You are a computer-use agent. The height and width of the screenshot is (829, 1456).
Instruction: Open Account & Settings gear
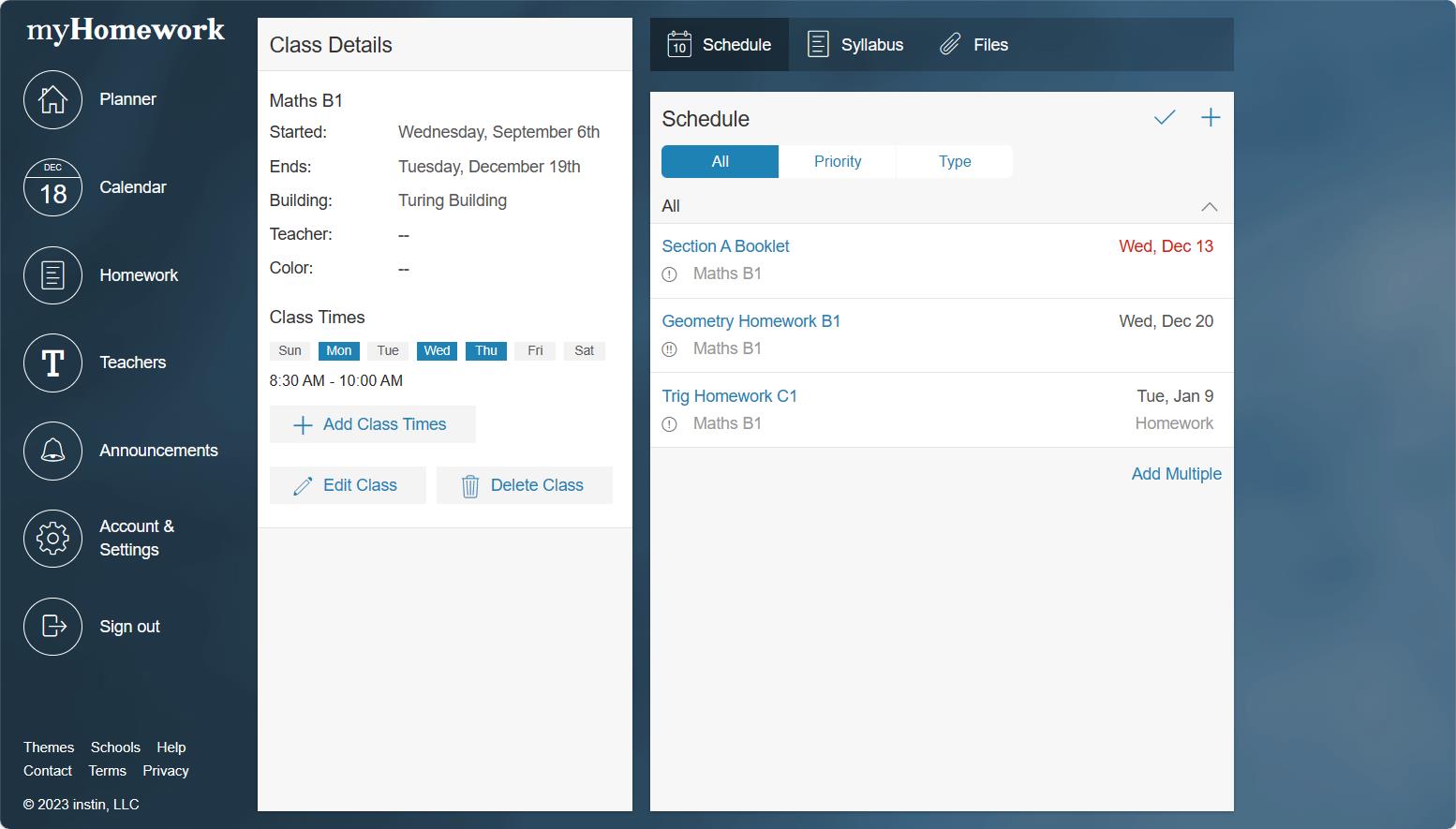click(52, 539)
